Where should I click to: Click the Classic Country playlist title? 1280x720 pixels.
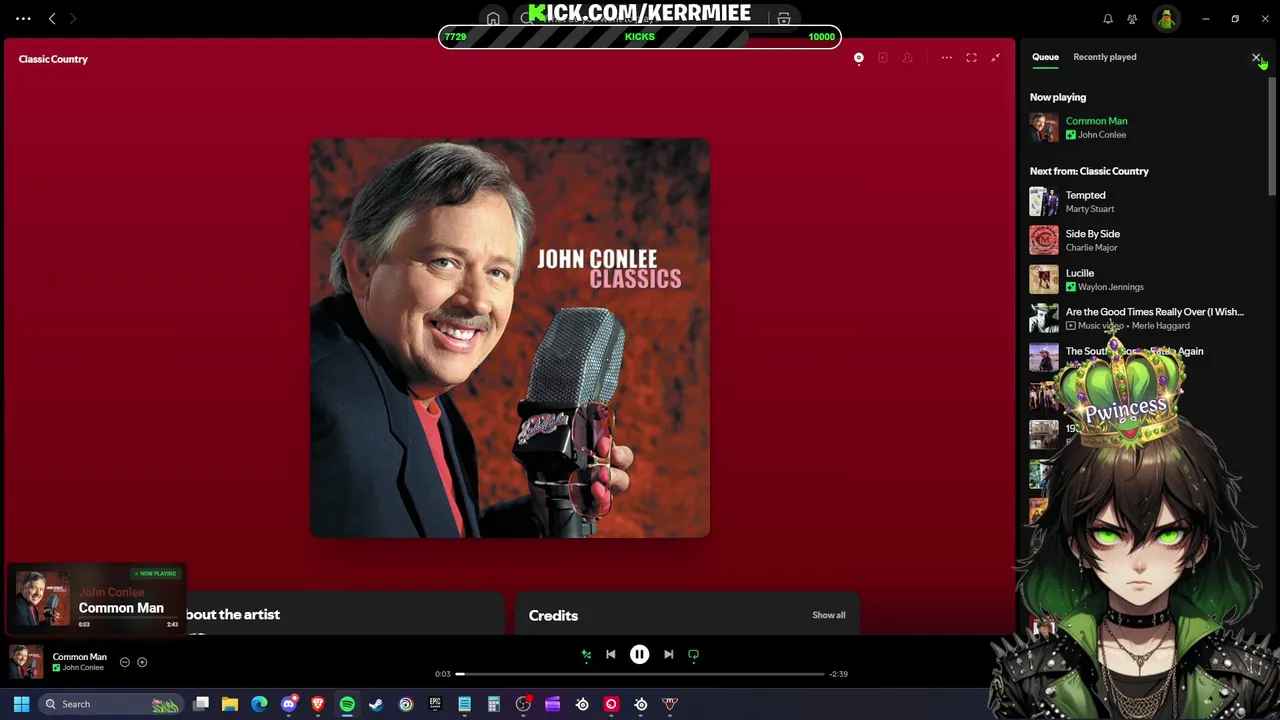click(53, 59)
